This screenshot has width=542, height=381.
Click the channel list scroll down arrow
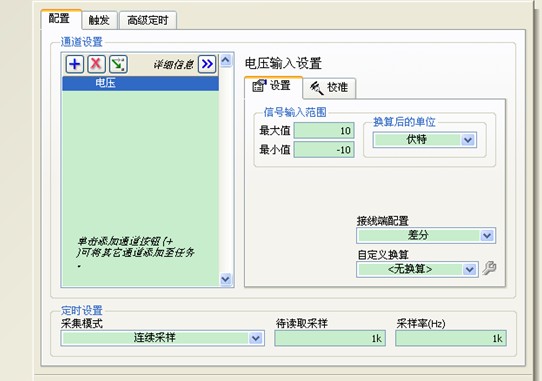point(226,279)
